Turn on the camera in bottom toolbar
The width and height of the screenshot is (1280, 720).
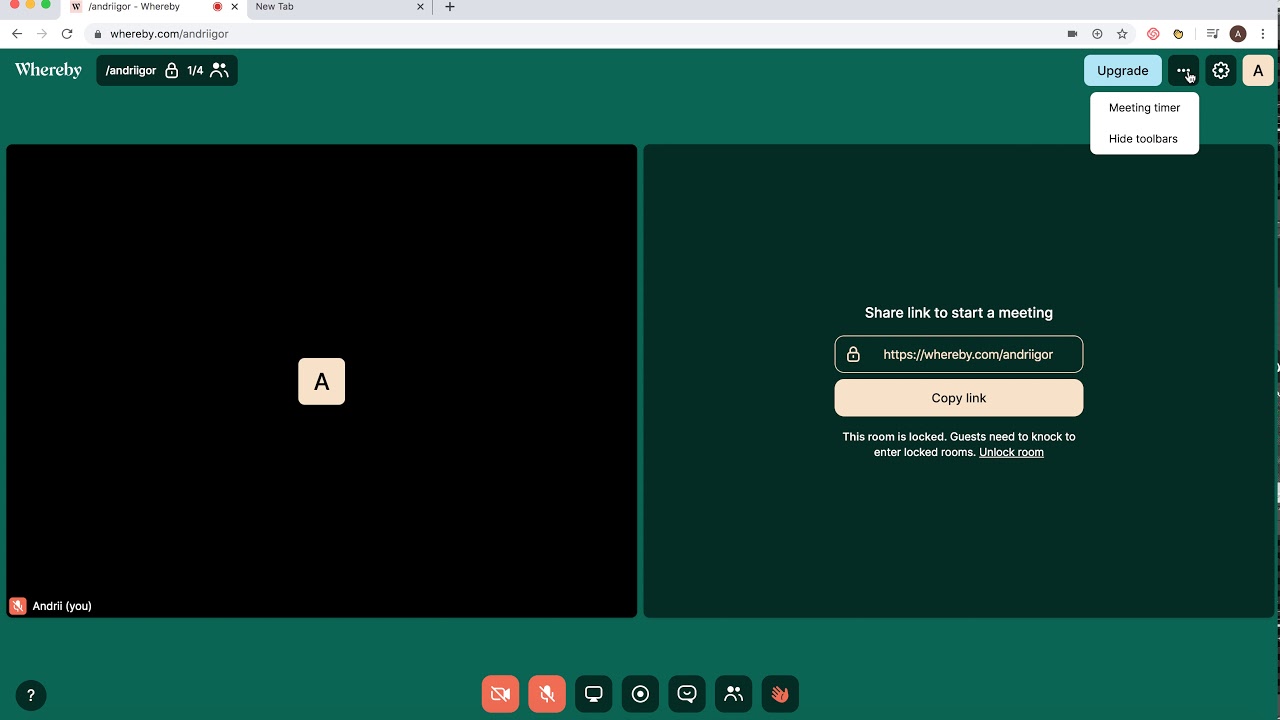pyautogui.click(x=500, y=694)
